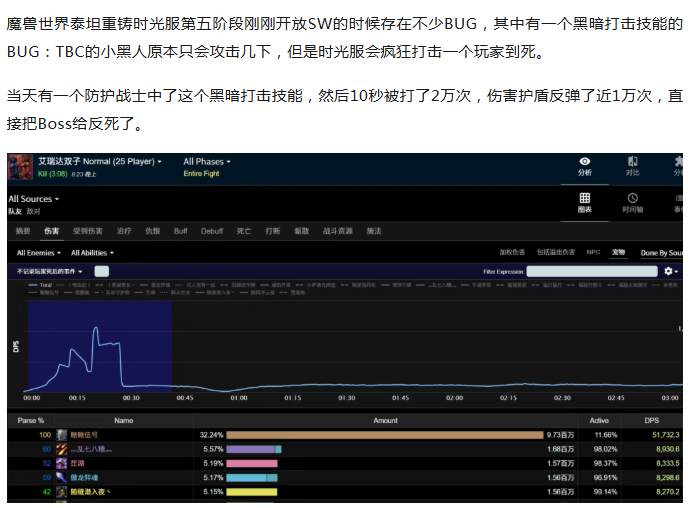This screenshot has width=699, height=508.
Task: Open the All Sources dropdown
Action: (x=33, y=199)
